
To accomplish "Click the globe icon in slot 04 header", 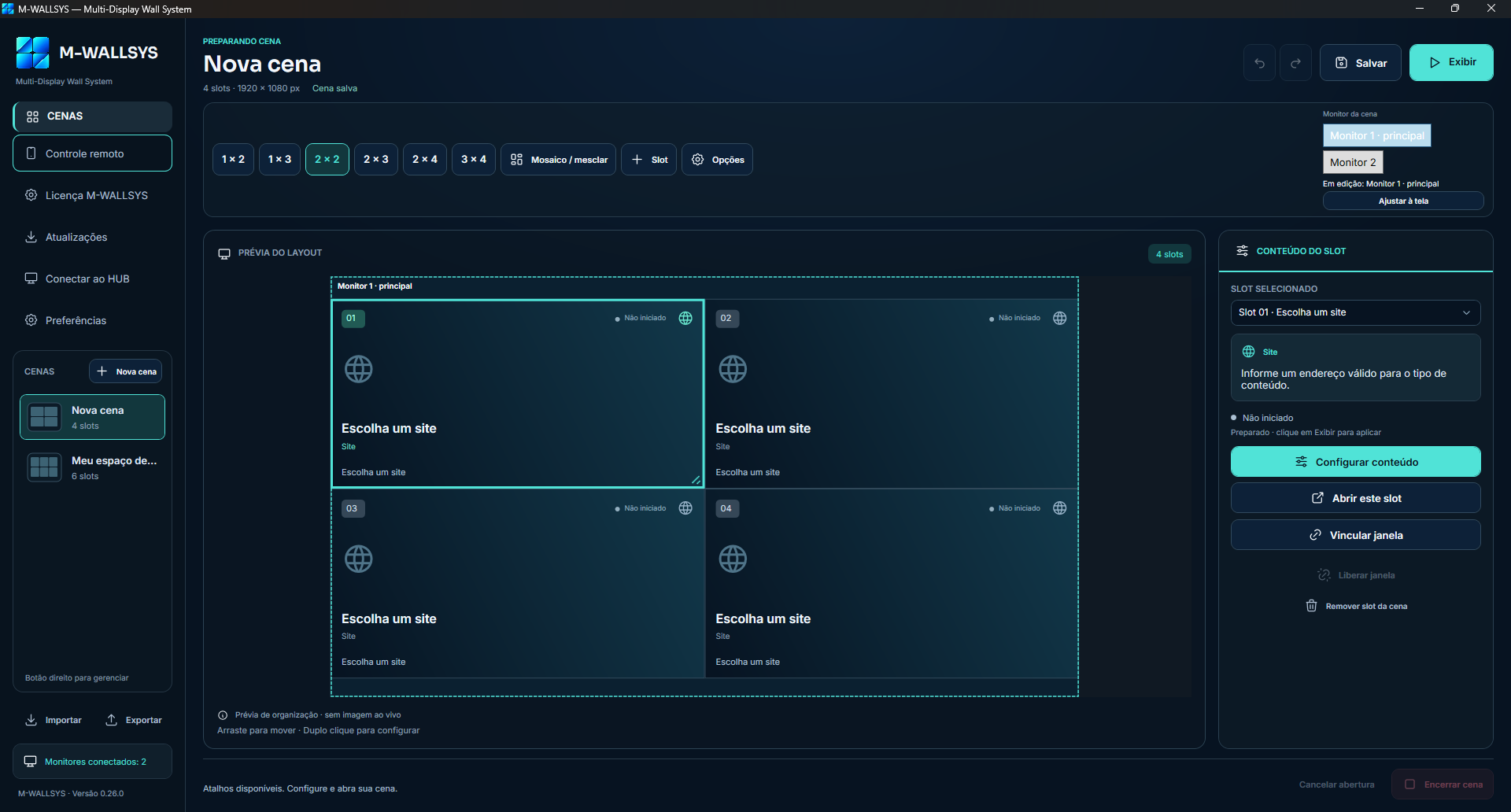I will (1060, 508).
